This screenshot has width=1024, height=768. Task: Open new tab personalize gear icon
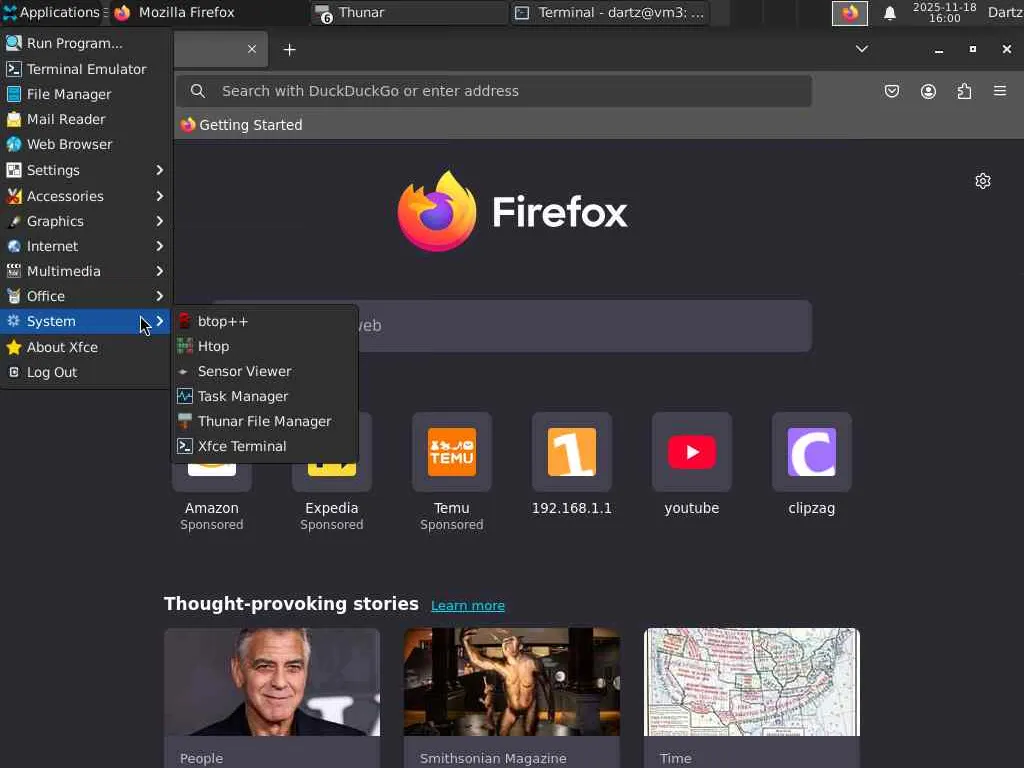983,181
